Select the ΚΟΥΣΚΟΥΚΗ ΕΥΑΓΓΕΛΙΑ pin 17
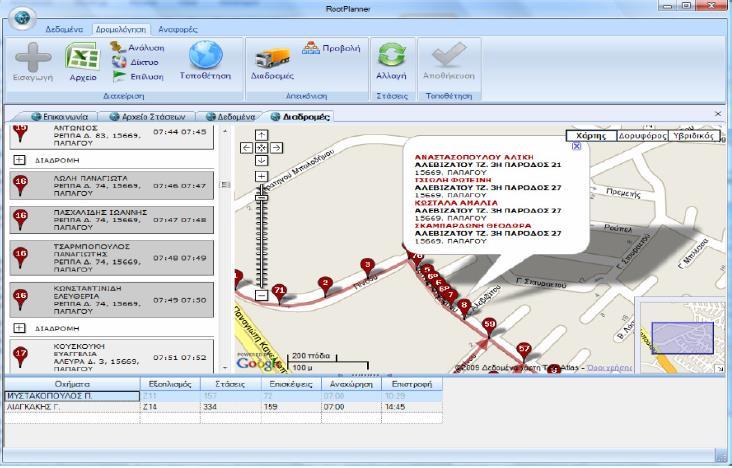 [20, 357]
